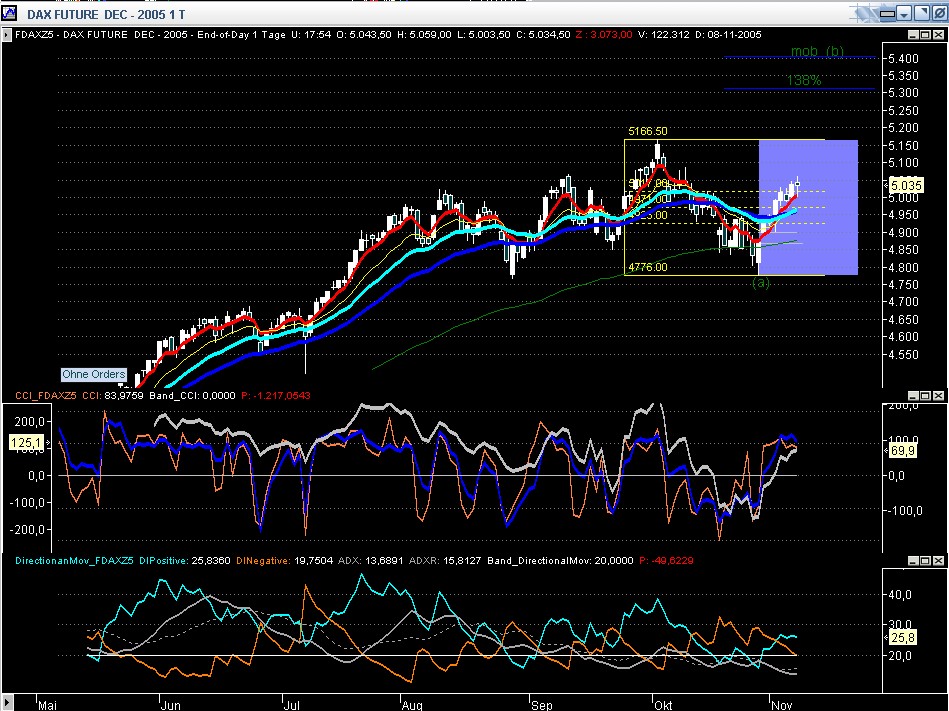Click the H: 5.059,00 high value
The image size is (949, 711).
[x=424, y=34]
